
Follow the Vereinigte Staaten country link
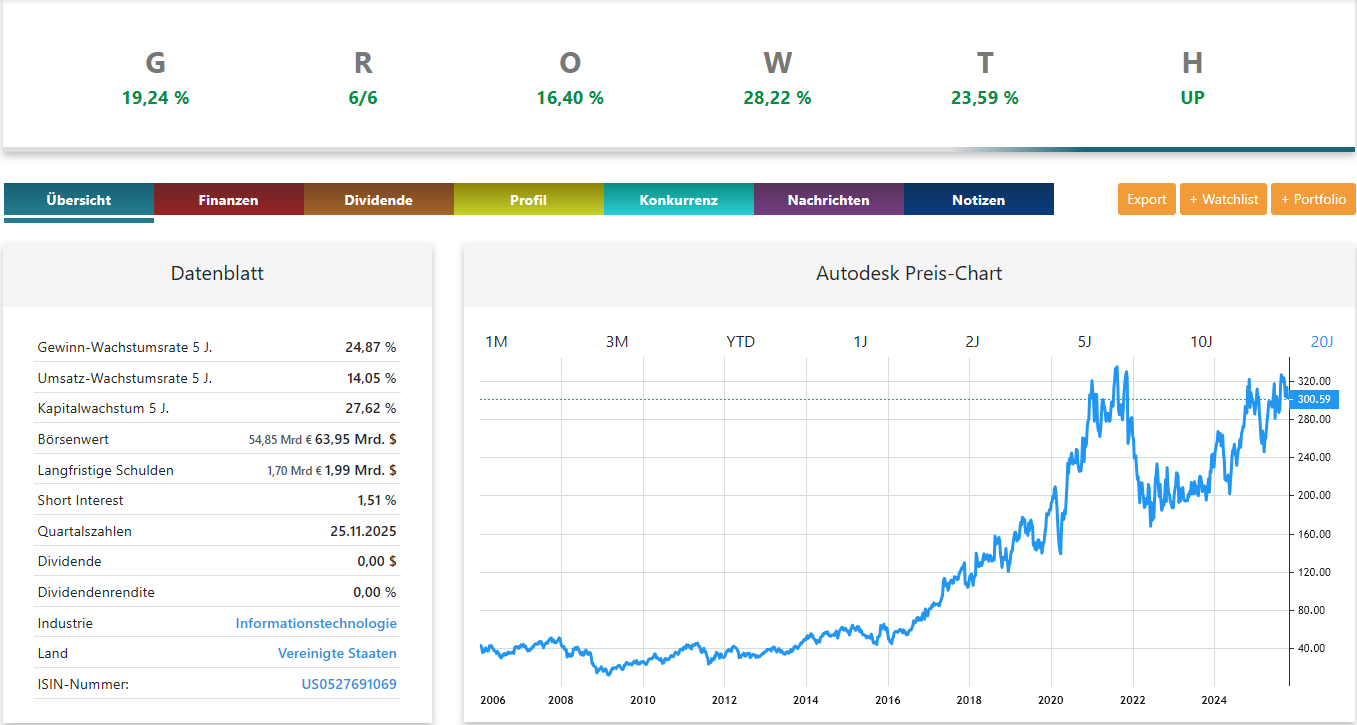337,653
